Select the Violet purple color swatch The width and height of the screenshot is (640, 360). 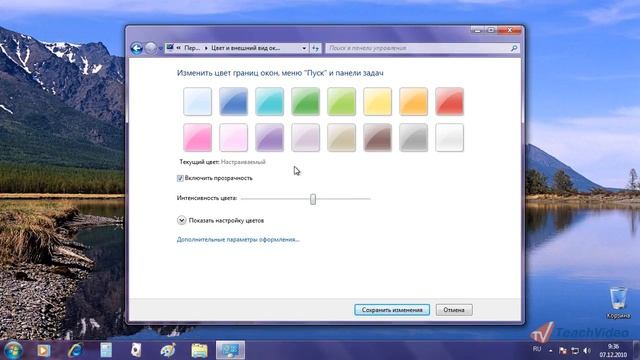[269, 138]
